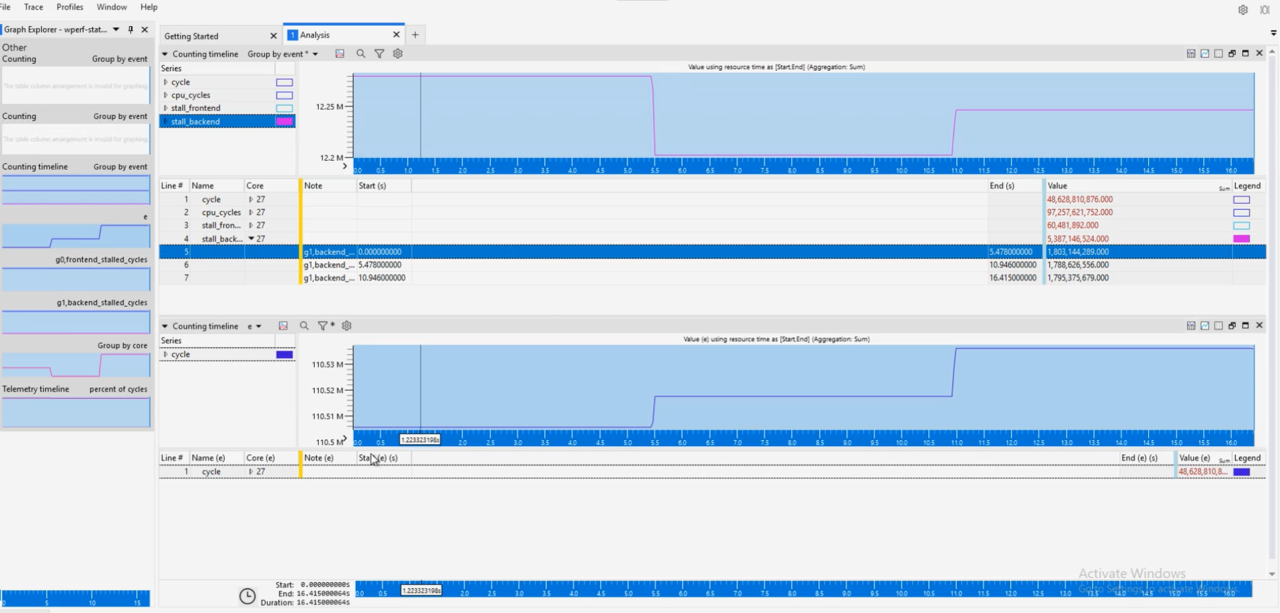Click the clock icon beside Start/End/Duration
The height and width of the screenshot is (613, 1280).
(x=247, y=596)
